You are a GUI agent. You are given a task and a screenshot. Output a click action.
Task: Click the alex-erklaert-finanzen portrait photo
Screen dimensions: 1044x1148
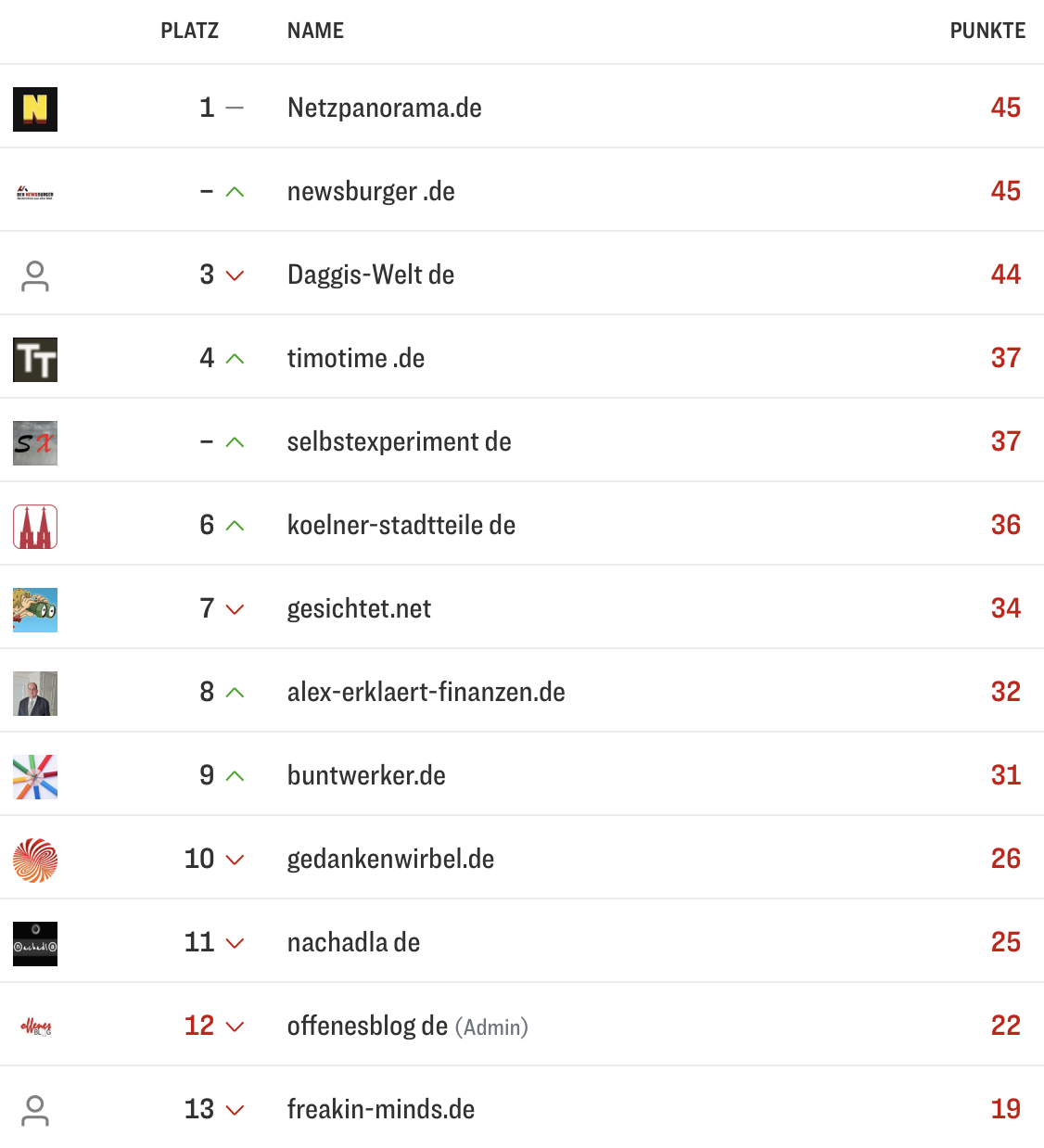pyautogui.click(x=35, y=694)
